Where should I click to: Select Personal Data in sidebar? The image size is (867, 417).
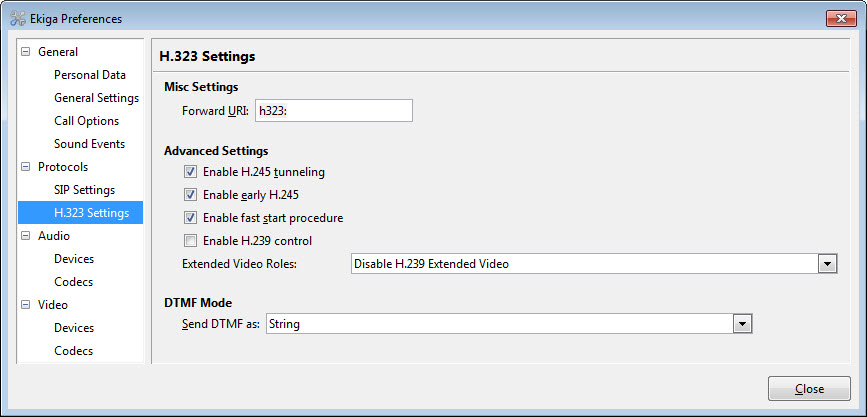[90, 75]
